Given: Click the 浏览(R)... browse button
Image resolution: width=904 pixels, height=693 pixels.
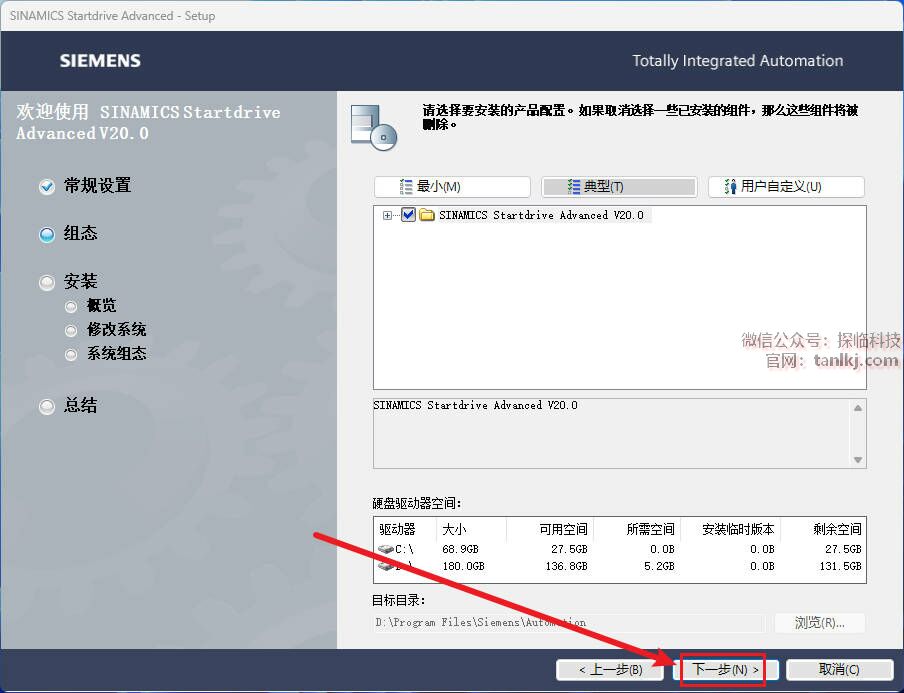Looking at the screenshot, I should 819,623.
